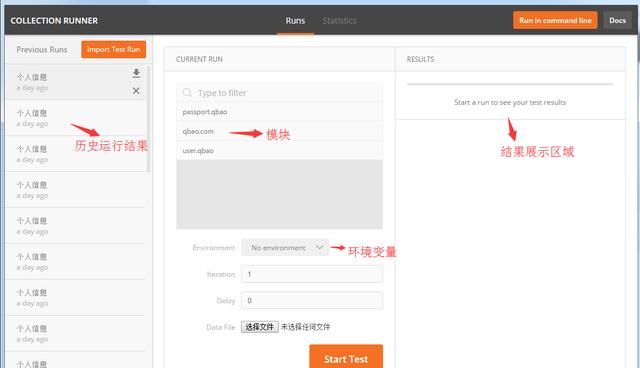Click the Start Test button
The height and width of the screenshot is (368, 640).
pos(346,357)
